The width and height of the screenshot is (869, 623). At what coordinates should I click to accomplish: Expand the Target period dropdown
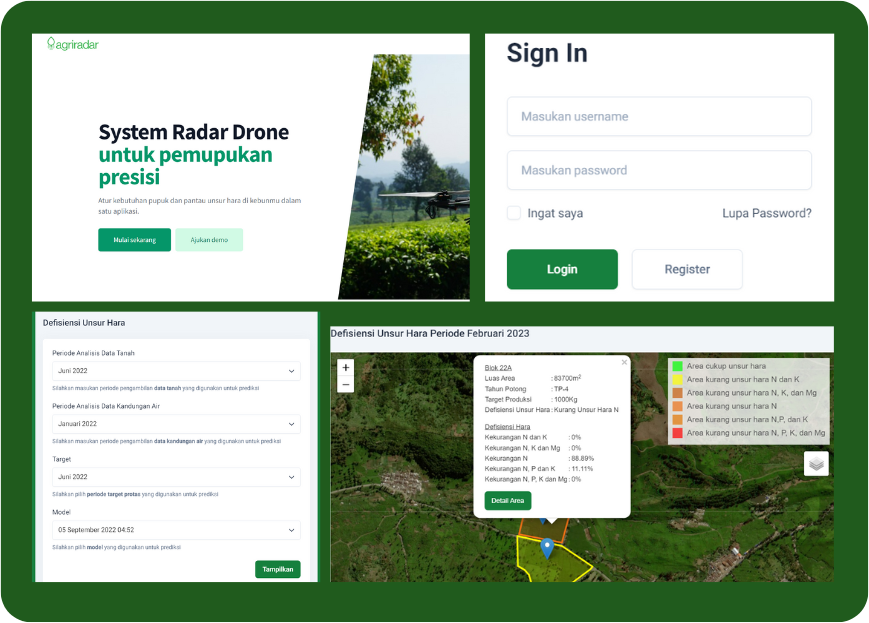pyautogui.click(x=176, y=477)
